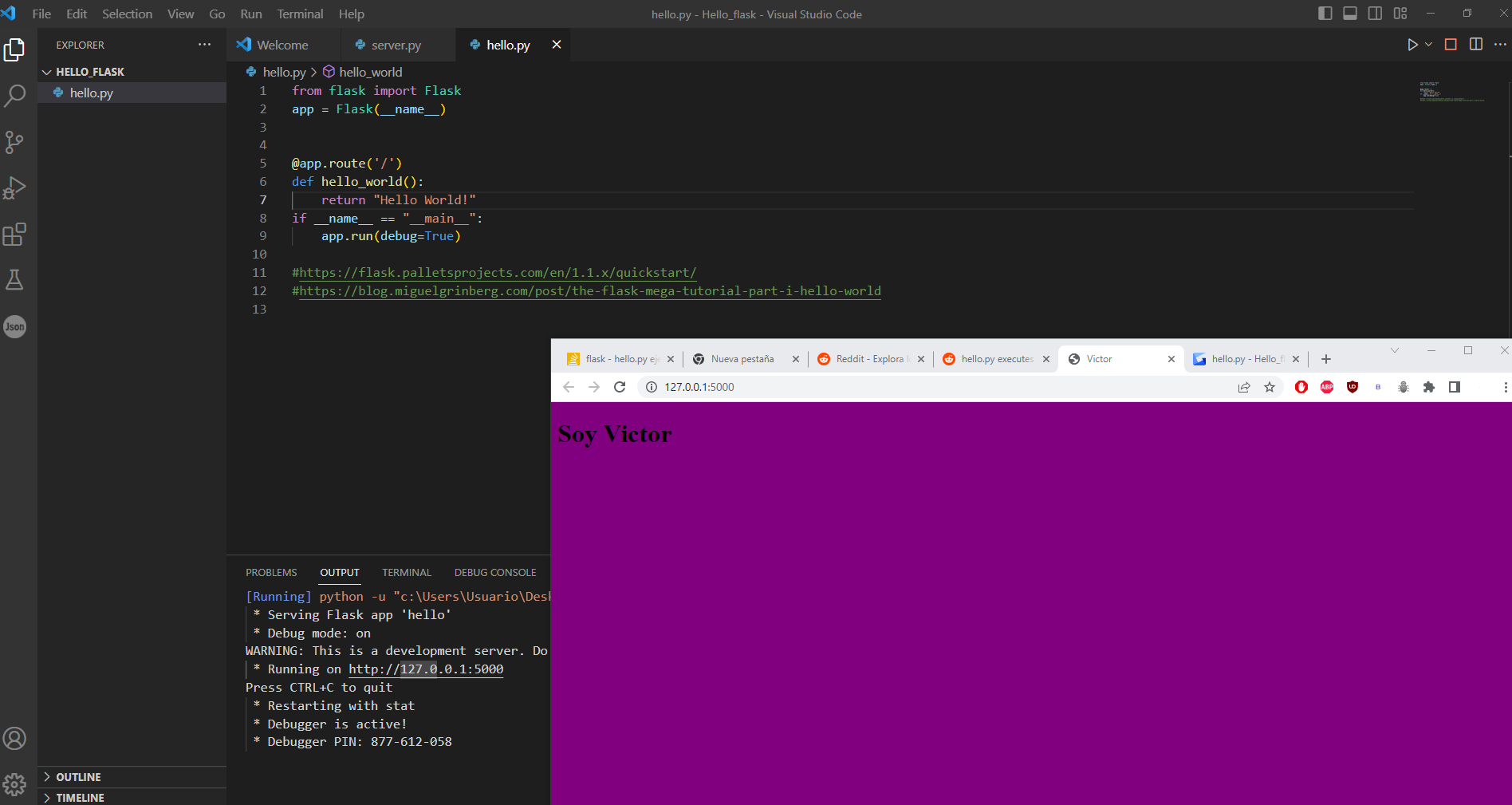Split the editor to the right
The height and width of the screenshot is (805, 1512).
pyautogui.click(x=1476, y=45)
